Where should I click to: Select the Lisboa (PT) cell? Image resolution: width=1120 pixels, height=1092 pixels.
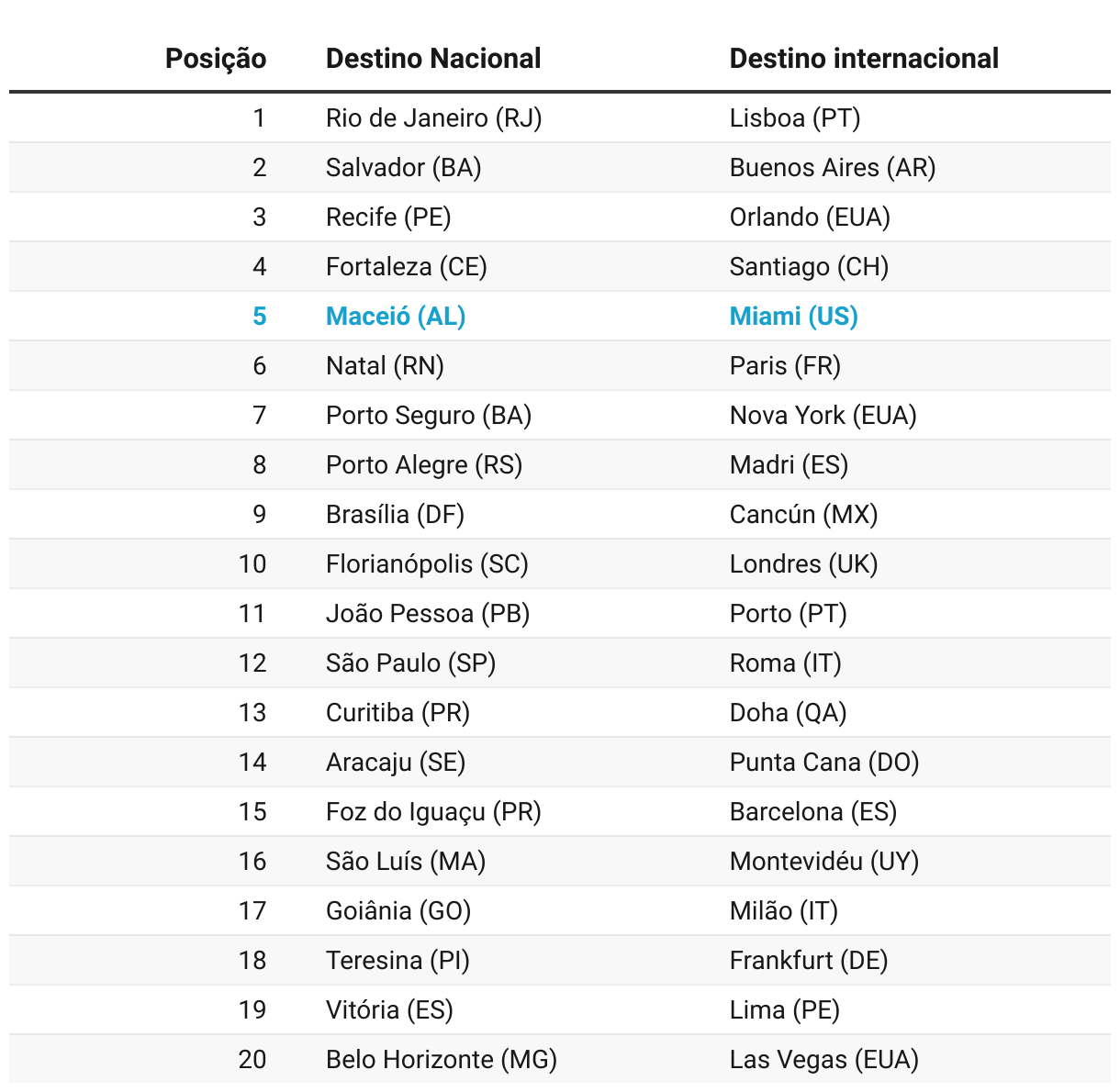click(795, 118)
